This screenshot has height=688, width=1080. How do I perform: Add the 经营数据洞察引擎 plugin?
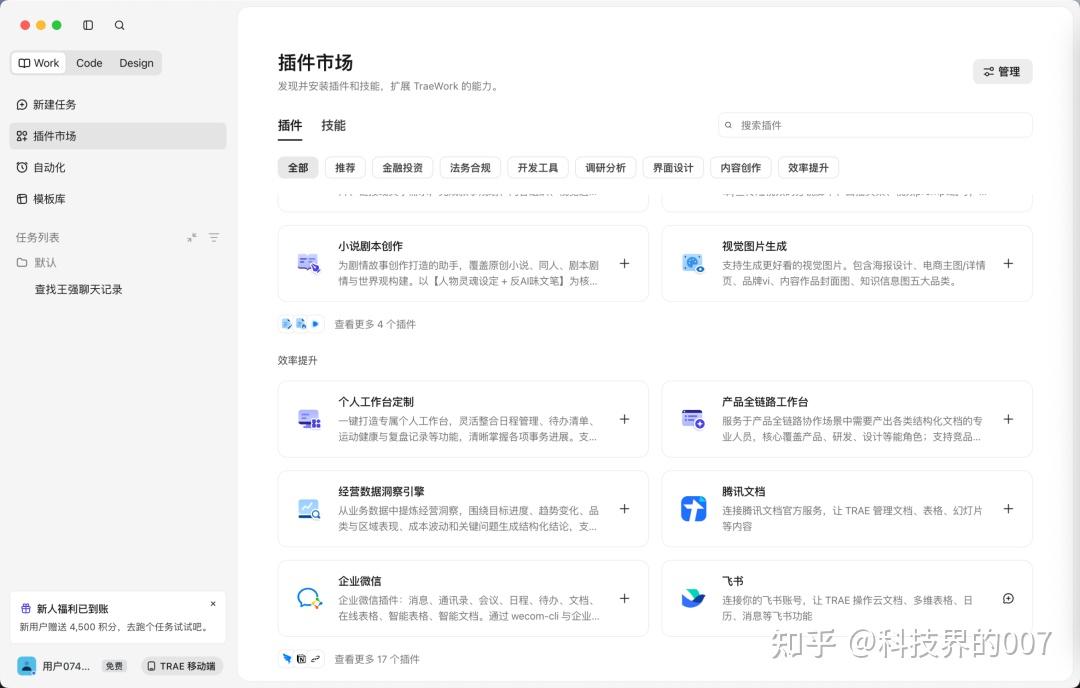coord(624,509)
